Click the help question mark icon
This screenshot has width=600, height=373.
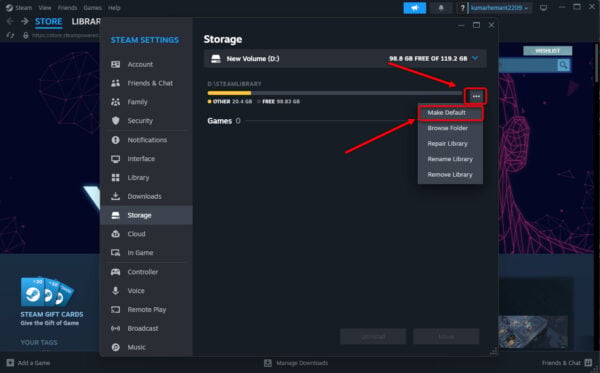click(462, 8)
